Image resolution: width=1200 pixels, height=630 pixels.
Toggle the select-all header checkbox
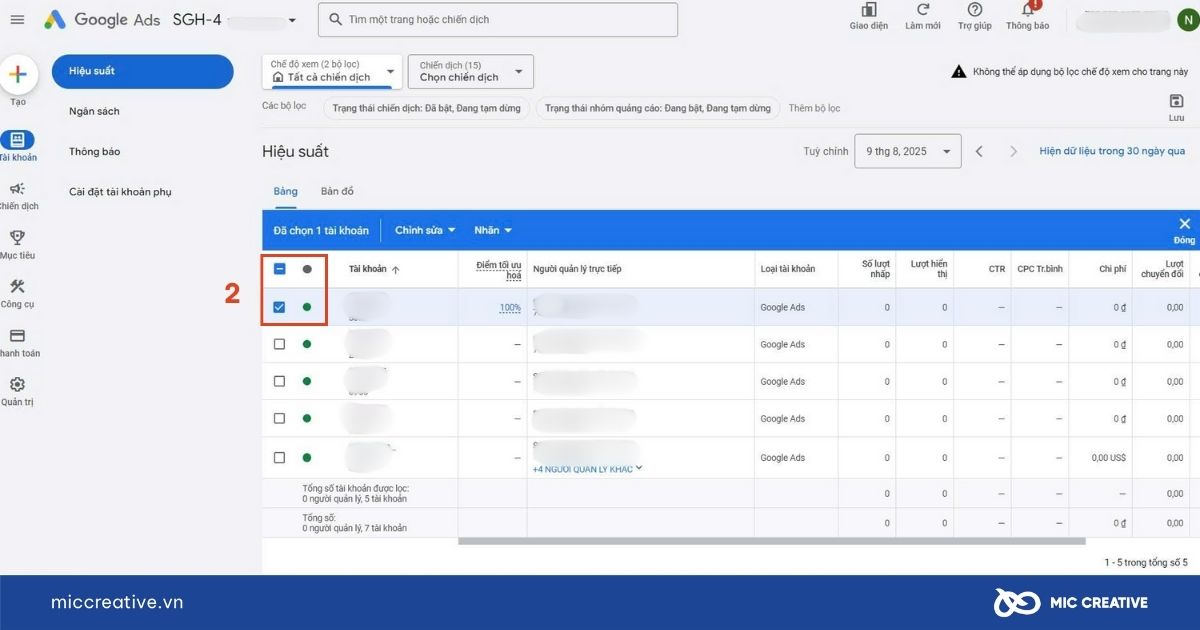tap(279, 269)
